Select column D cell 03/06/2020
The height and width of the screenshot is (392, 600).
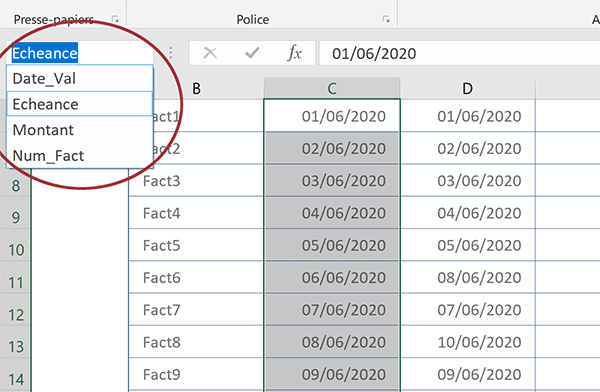coord(468,181)
